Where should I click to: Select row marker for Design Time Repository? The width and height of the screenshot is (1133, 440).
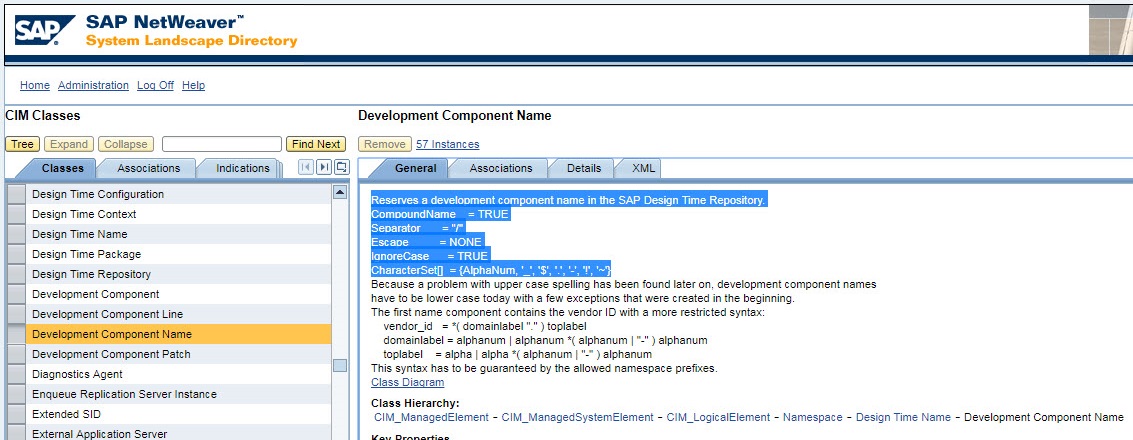[16, 275]
